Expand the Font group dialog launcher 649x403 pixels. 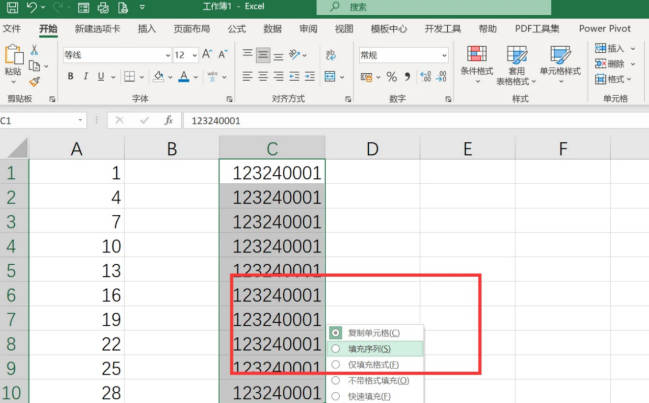point(229,99)
